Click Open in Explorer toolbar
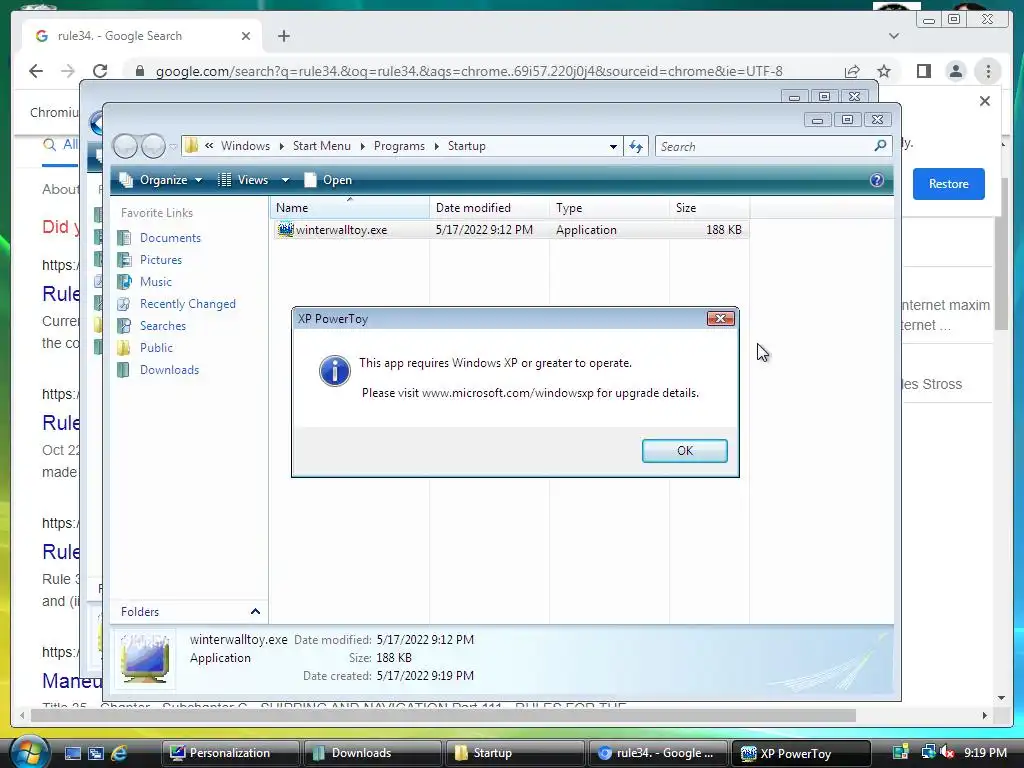This screenshot has height=768, width=1024. 328,180
